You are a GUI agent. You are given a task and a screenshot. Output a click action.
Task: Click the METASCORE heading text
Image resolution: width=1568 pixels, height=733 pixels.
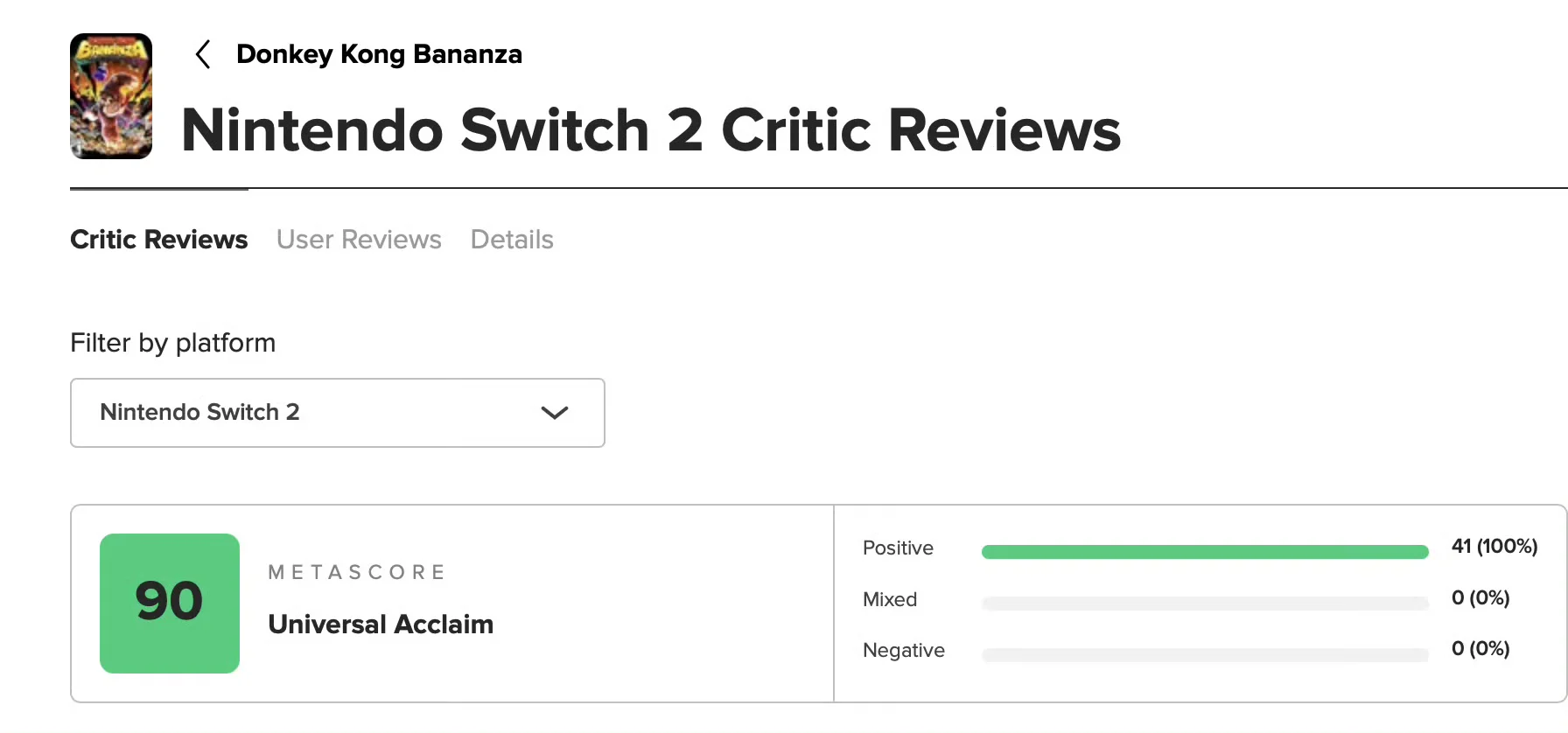357,572
